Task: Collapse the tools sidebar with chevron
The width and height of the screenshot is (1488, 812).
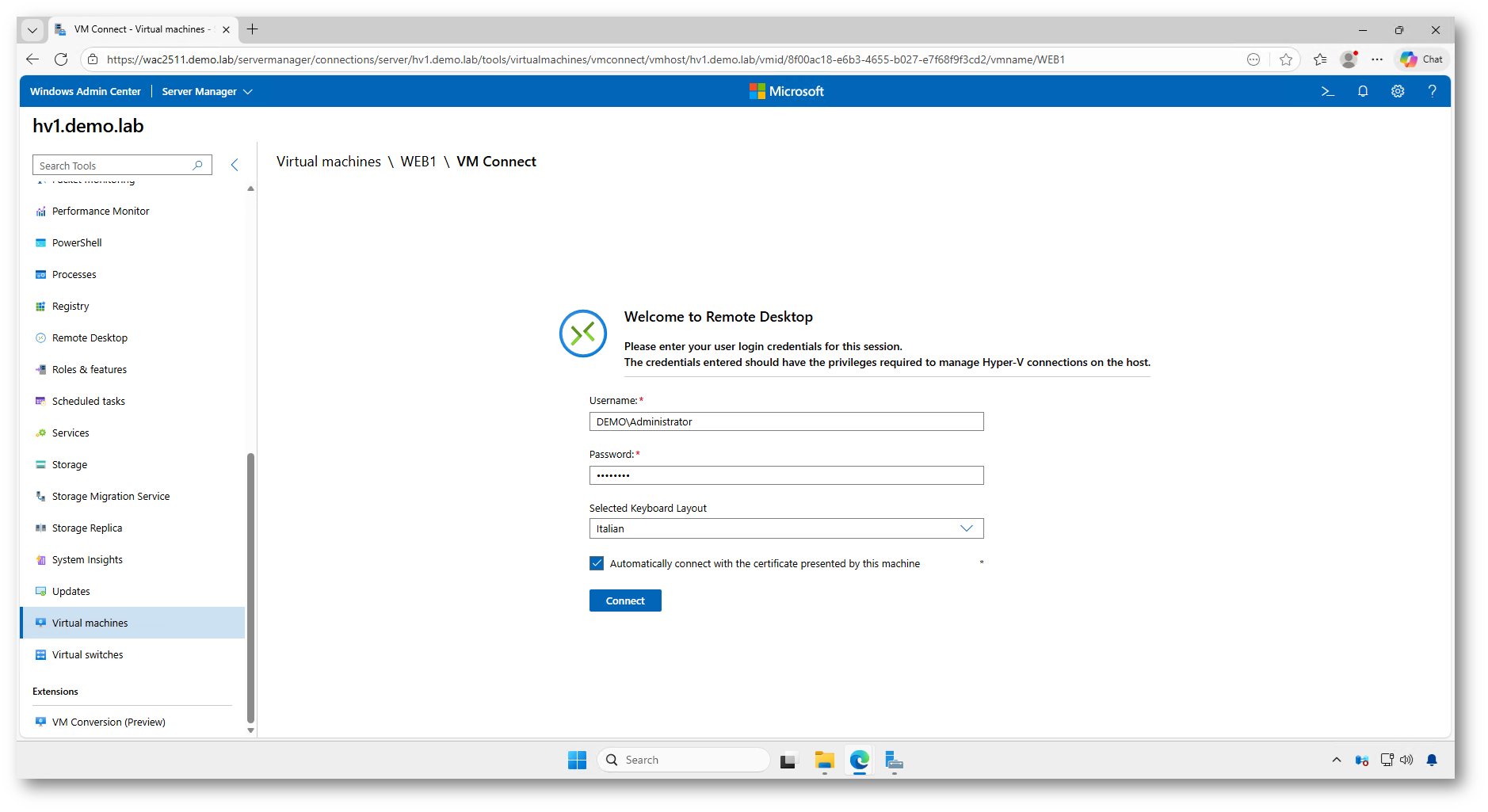Action: coord(235,165)
